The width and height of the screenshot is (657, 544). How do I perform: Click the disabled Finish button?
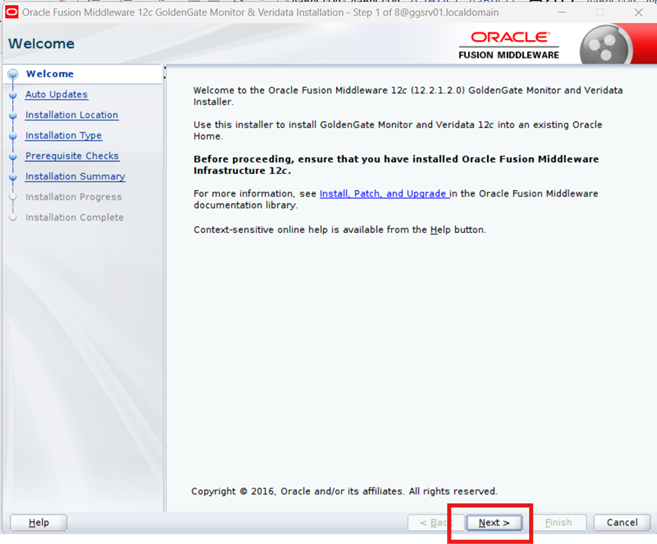558,523
